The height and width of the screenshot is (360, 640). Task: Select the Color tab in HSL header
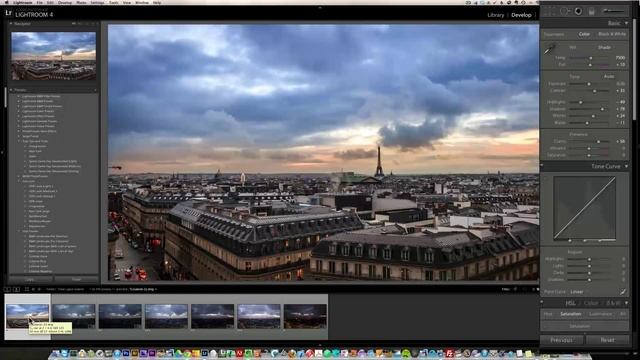point(591,303)
